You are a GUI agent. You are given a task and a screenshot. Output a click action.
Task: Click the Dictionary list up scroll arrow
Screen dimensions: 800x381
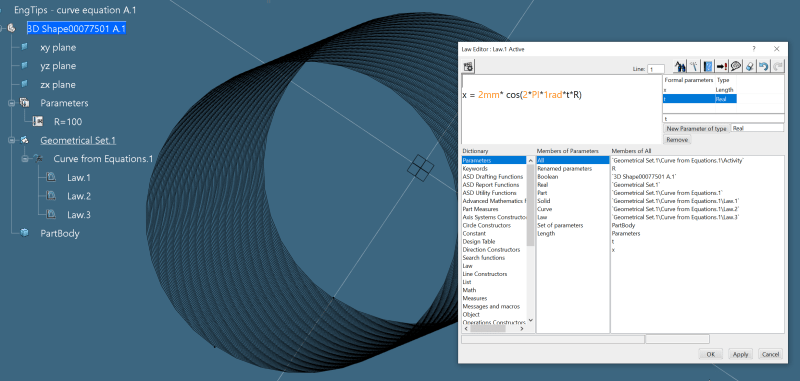(531, 161)
